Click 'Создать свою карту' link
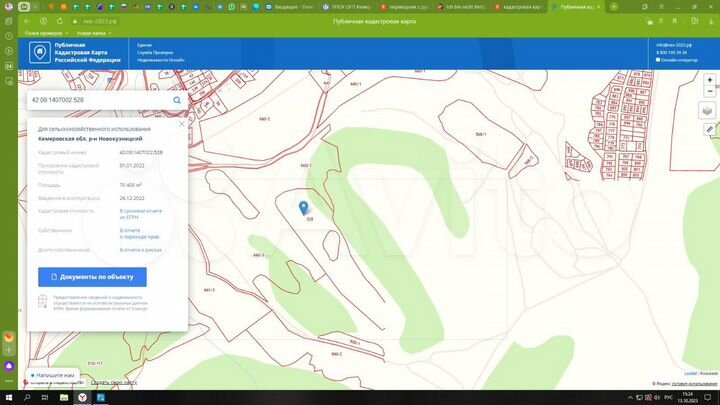 tap(114, 382)
